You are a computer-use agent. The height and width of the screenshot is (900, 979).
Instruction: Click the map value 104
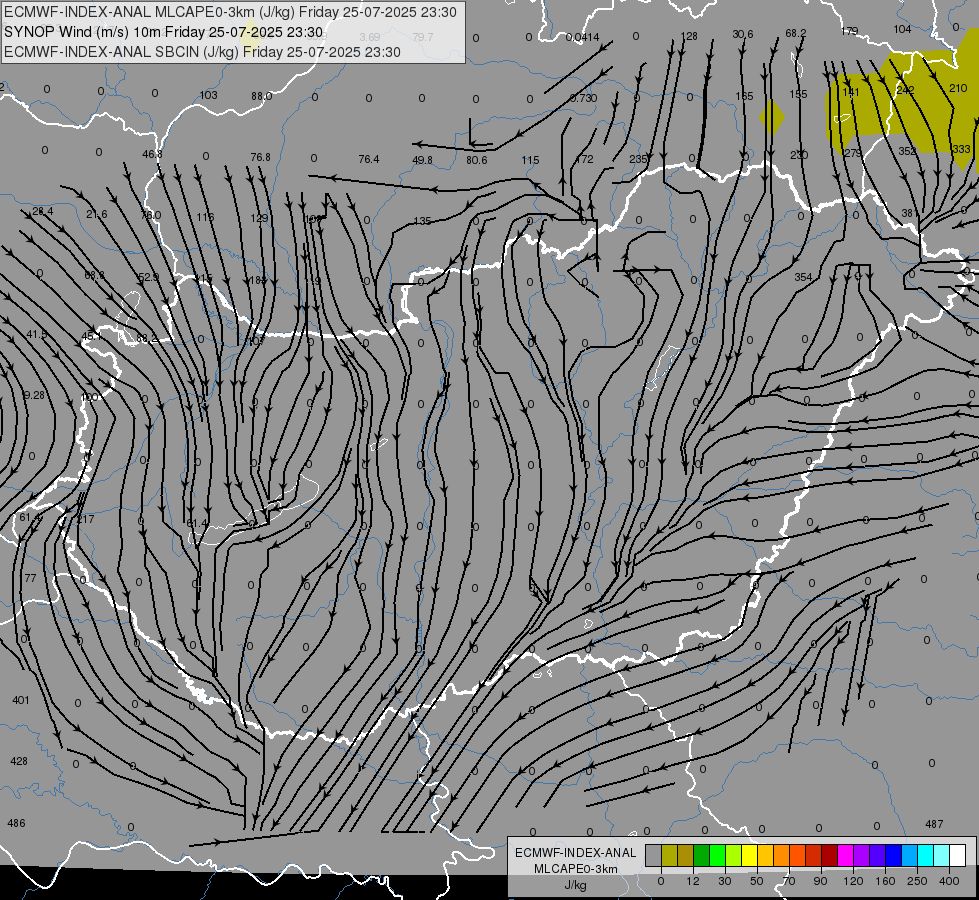coord(902,29)
